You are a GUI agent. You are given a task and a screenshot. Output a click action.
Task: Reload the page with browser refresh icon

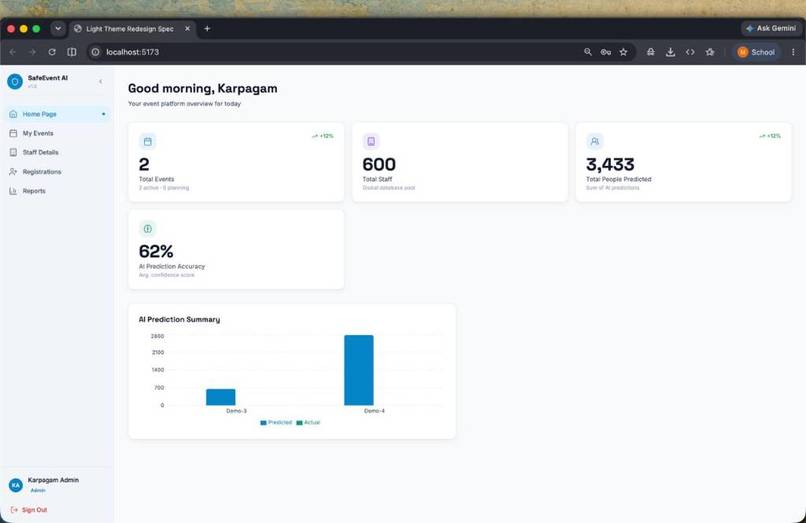pyautogui.click(x=52, y=52)
